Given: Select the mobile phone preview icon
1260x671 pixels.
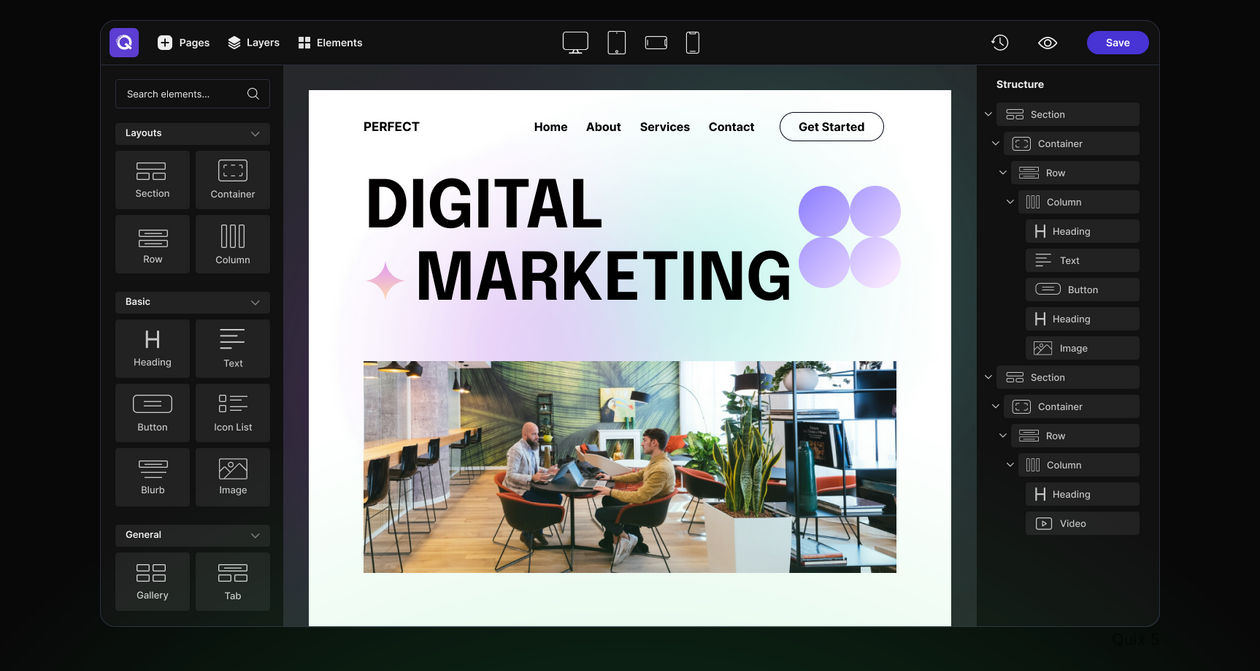Looking at the screenshot, I should click(x=692, y=42).
